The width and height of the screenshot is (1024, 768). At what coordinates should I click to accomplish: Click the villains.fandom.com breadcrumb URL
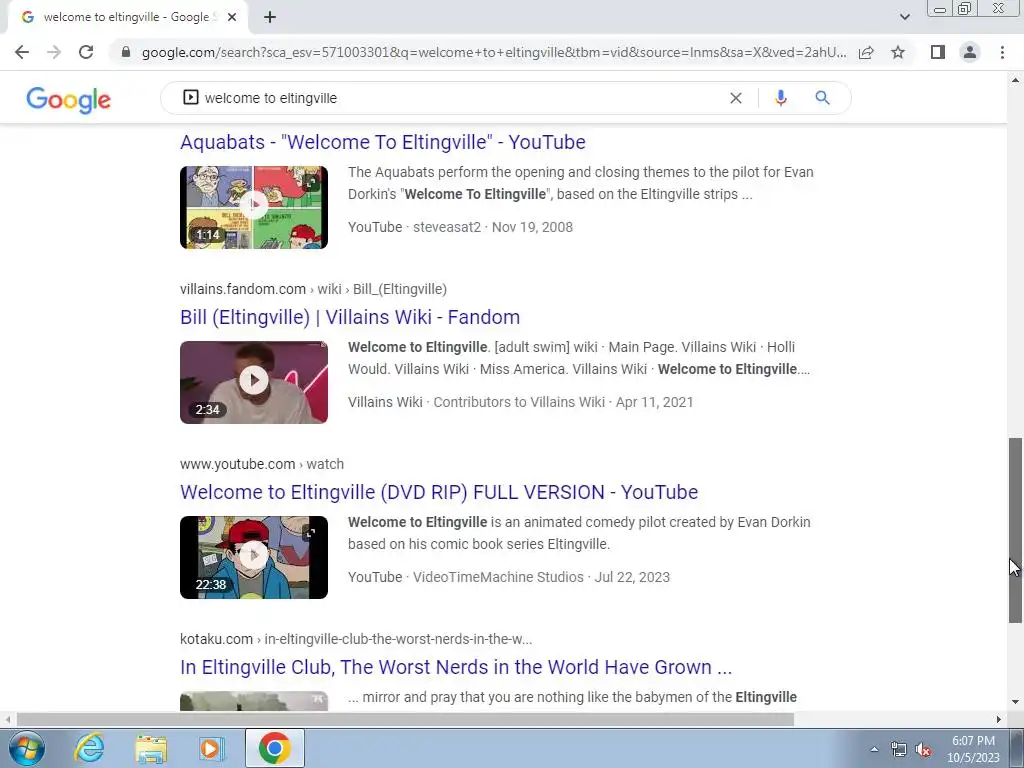(313, 289)
